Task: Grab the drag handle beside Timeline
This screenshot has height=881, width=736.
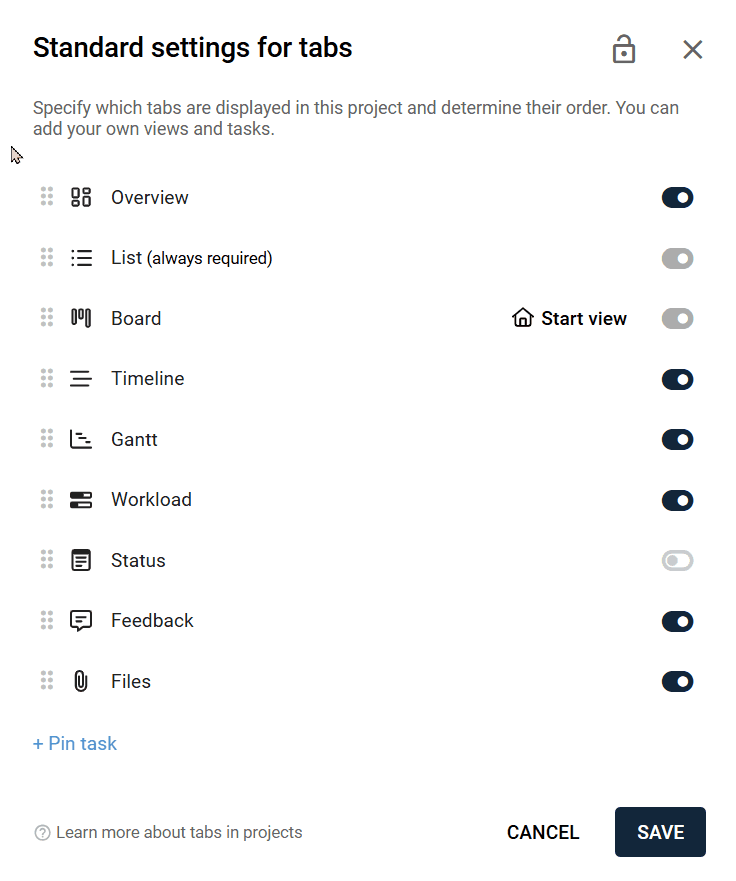Action: (47, 378)
